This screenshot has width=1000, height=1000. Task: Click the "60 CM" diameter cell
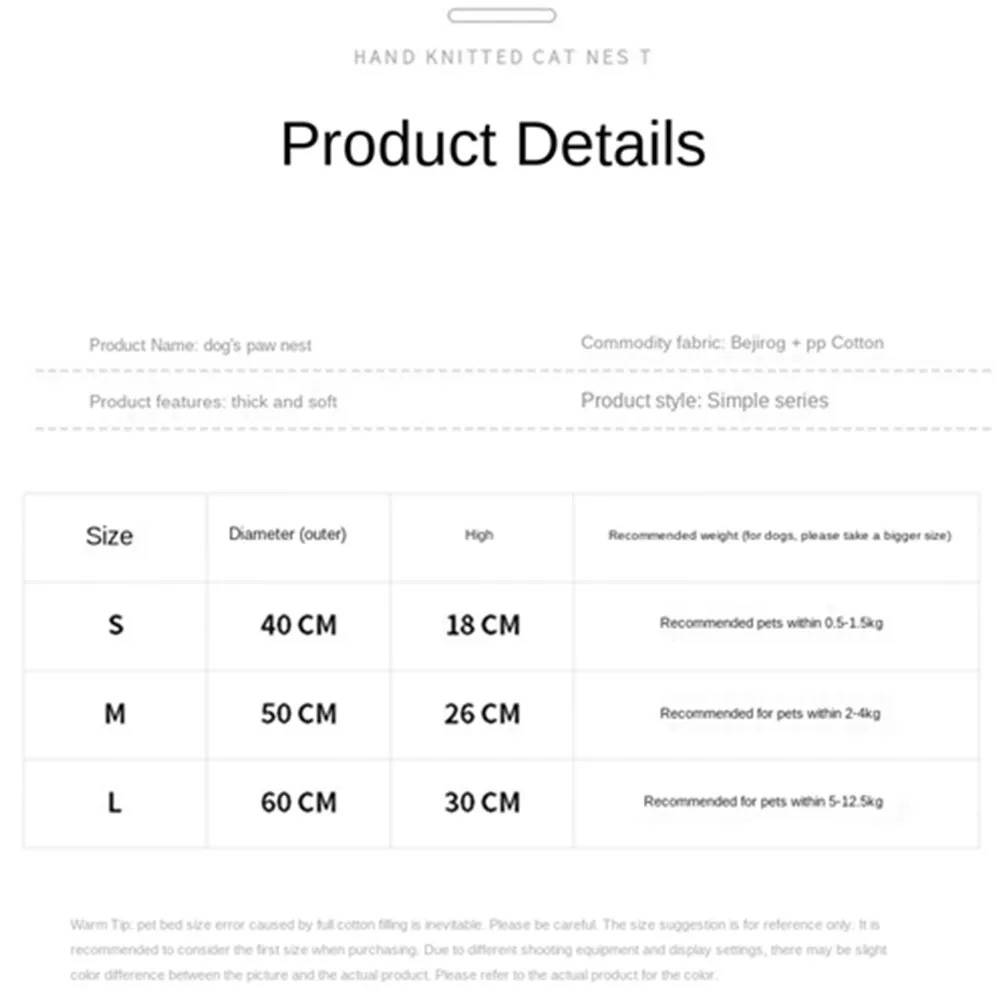[298, 802]
